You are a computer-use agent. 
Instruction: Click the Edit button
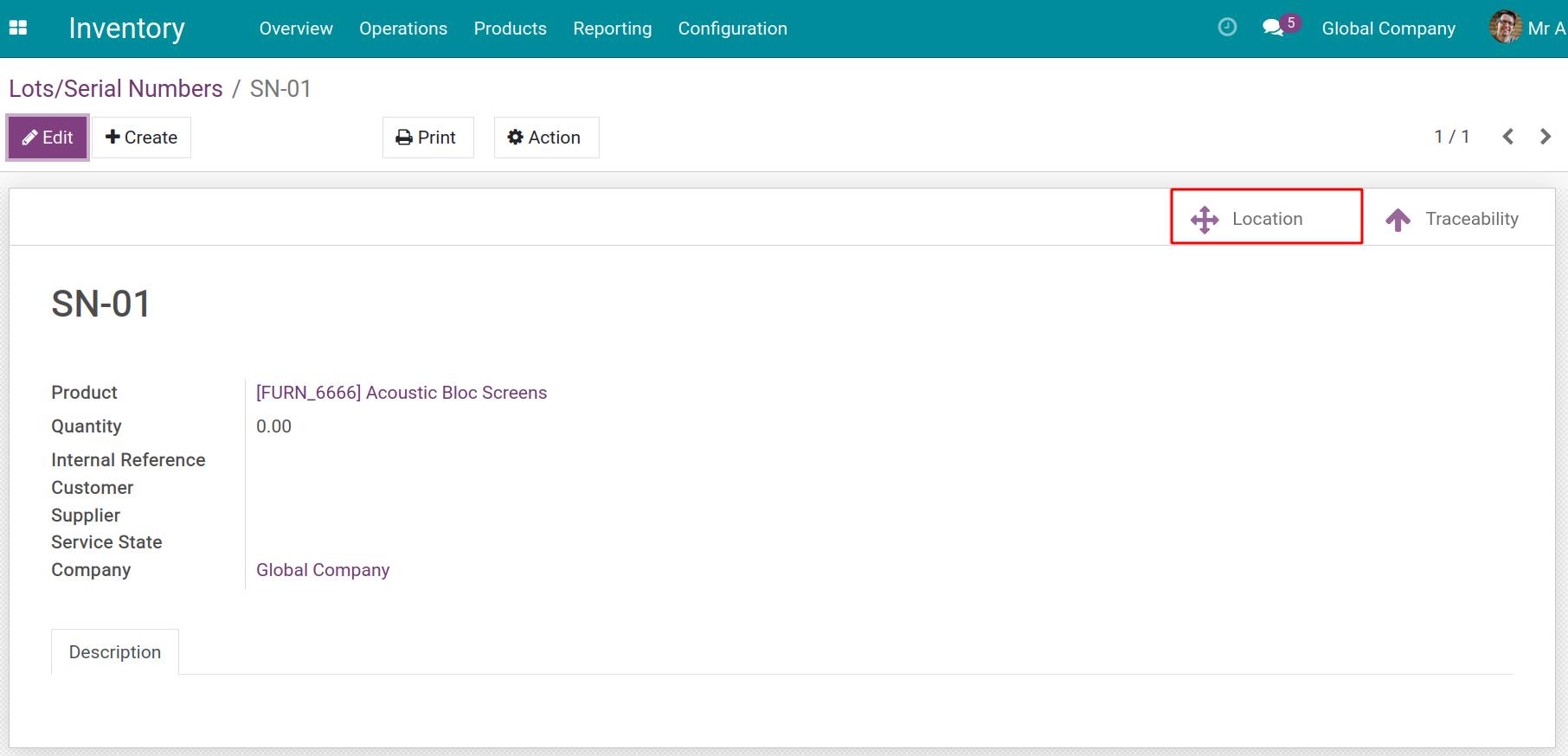point(48,138)
